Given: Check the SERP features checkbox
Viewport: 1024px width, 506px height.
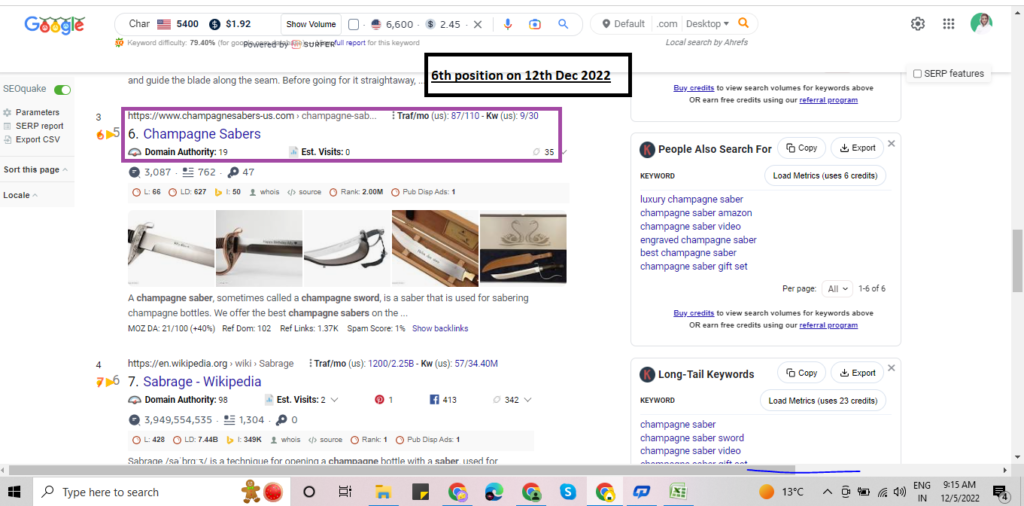Looking at the screenshot, I should pos(918,74).
